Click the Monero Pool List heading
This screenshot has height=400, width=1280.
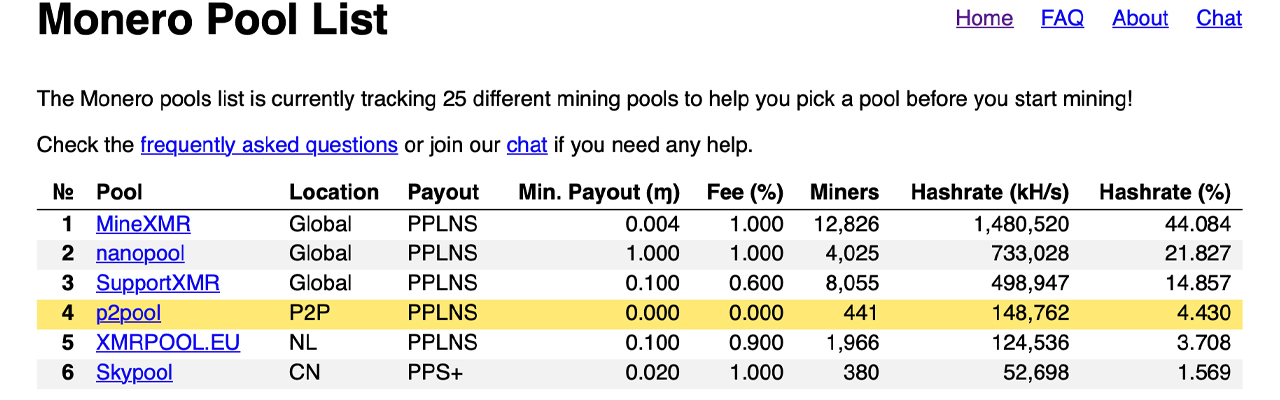(212, 20)
